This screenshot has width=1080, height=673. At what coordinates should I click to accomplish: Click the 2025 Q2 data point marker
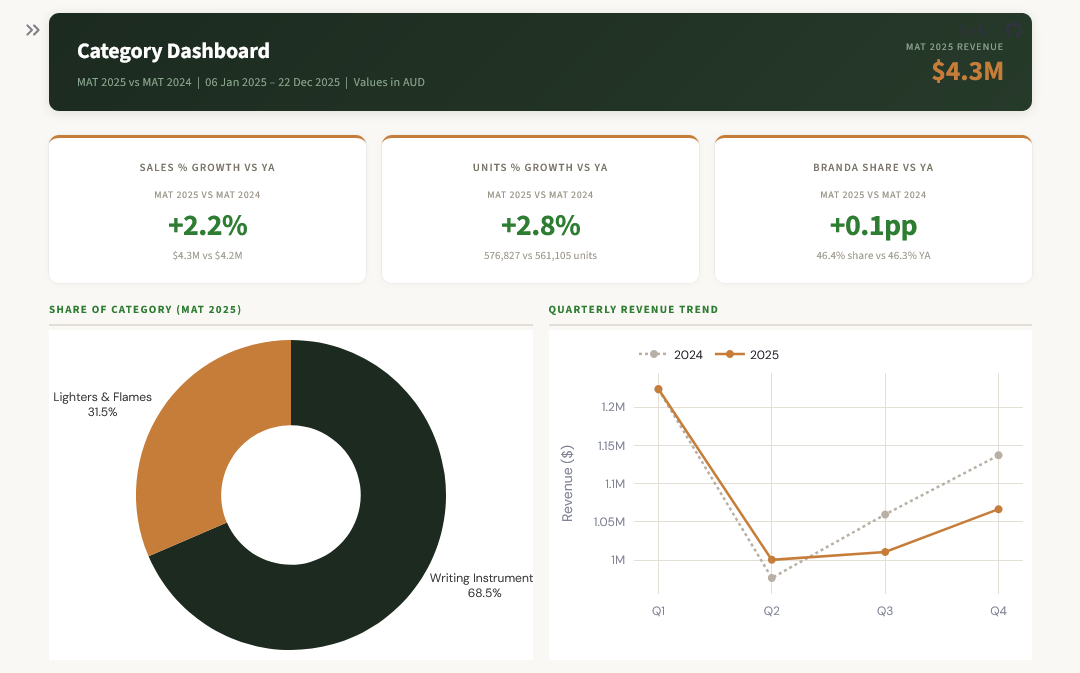[771, 560]
